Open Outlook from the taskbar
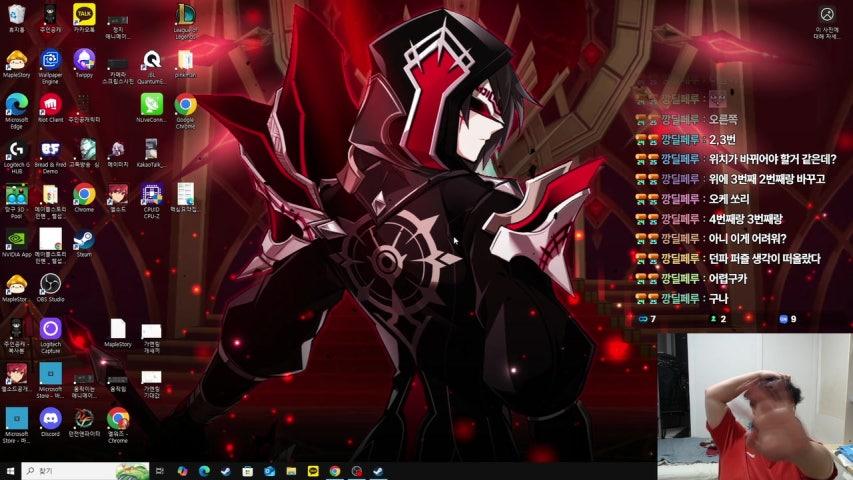Viewport: 853px width, 480px height. point(269,471)
